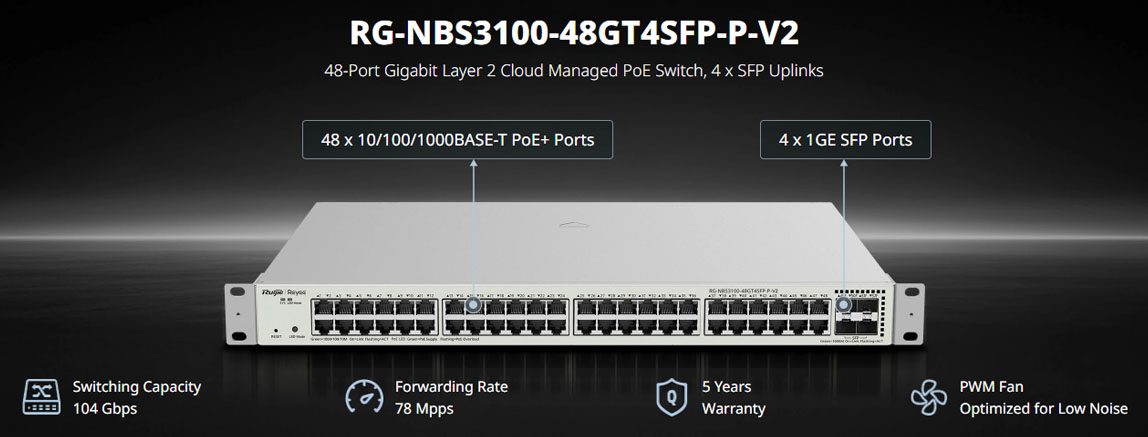Click the circular marker on PoE+ ports
The image size is (1148, 437).
pyautogui.click(x=474, y=305)
